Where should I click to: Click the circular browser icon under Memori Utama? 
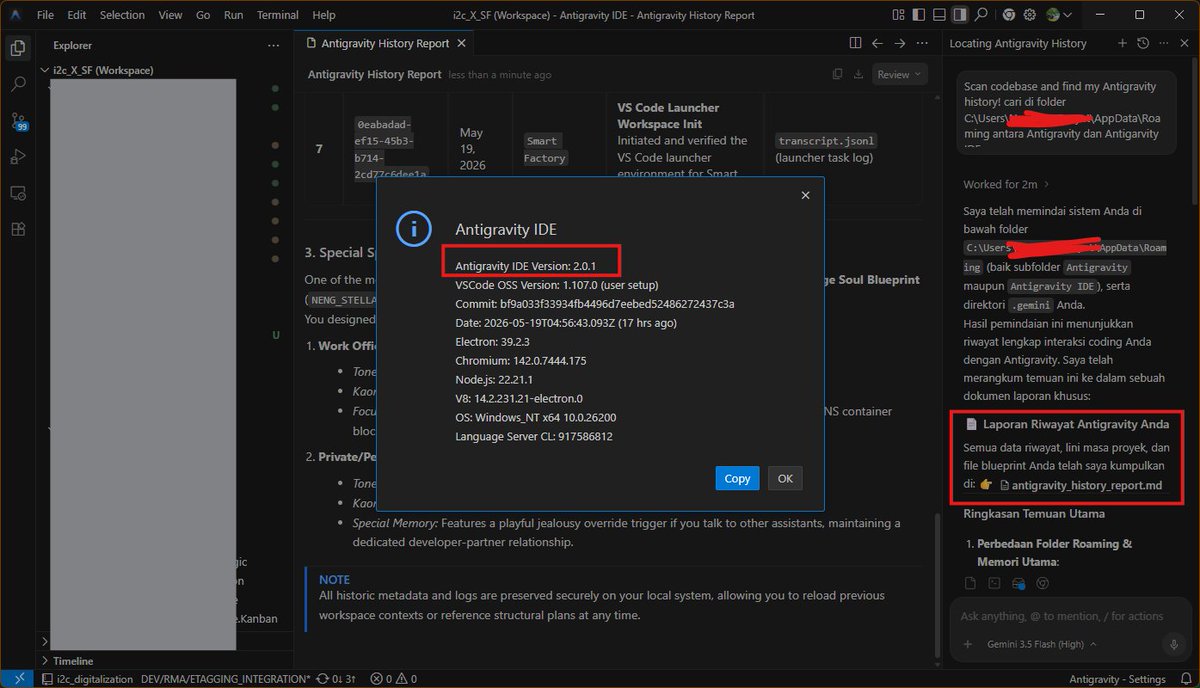(x=1043, y=583)
